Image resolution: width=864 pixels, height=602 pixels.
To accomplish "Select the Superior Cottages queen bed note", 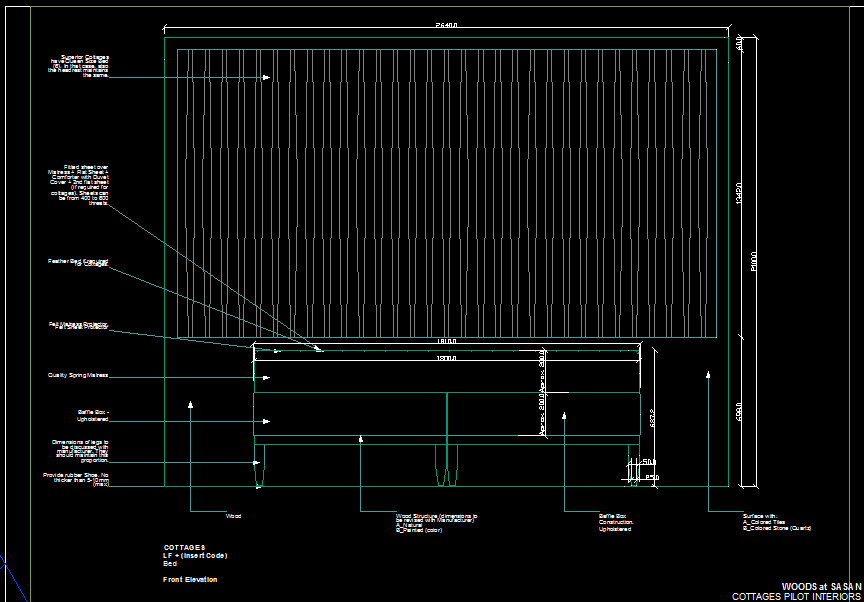I will [79, 66].
